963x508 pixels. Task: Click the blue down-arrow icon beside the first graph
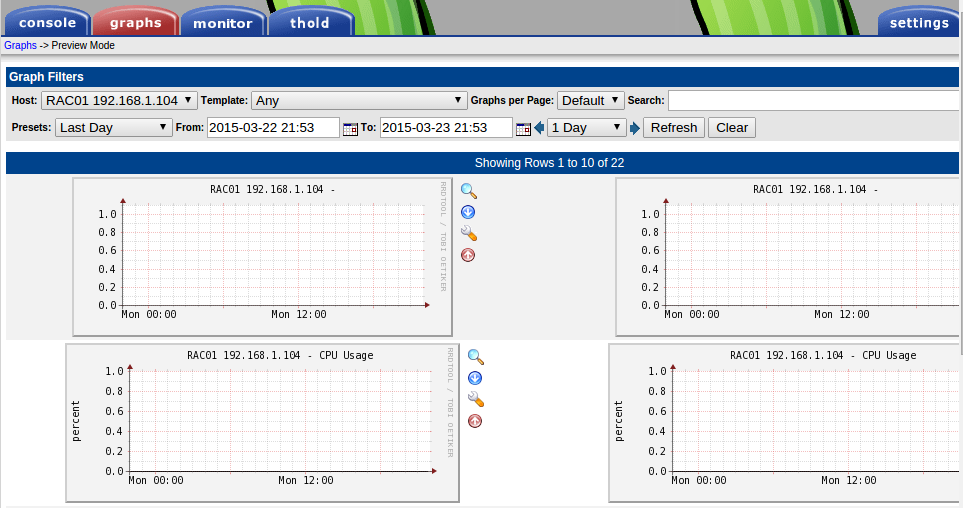click(468, 212)
